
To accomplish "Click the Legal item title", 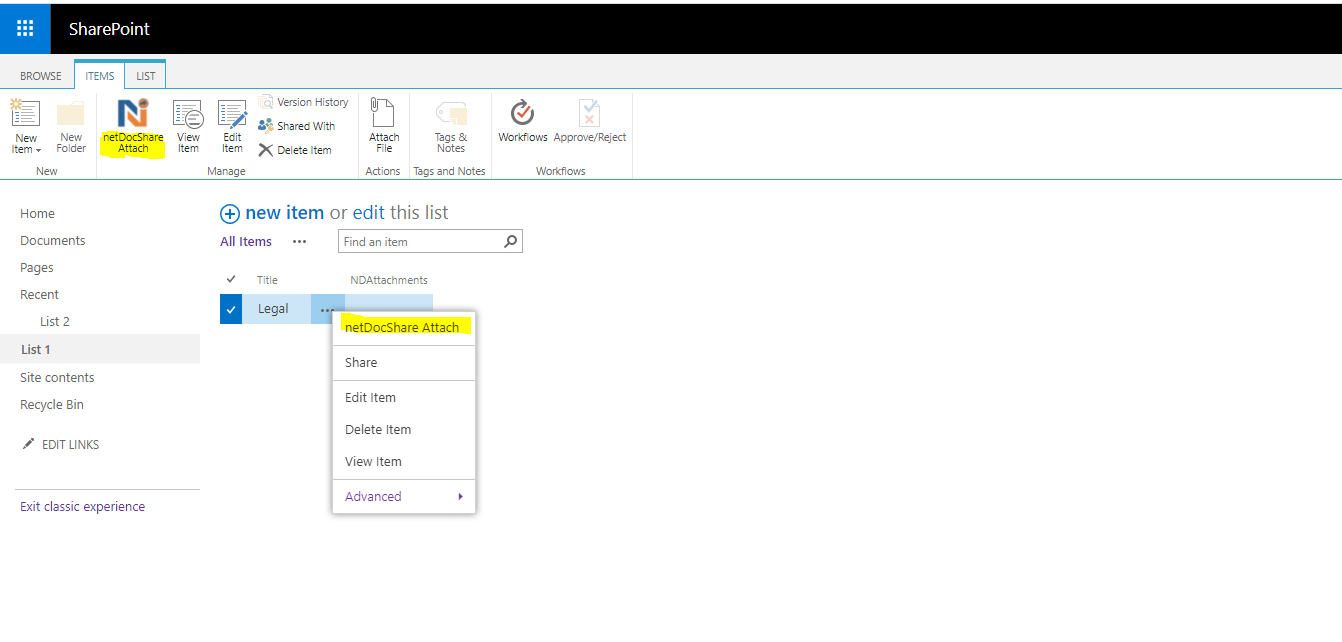I will [273, 309].
